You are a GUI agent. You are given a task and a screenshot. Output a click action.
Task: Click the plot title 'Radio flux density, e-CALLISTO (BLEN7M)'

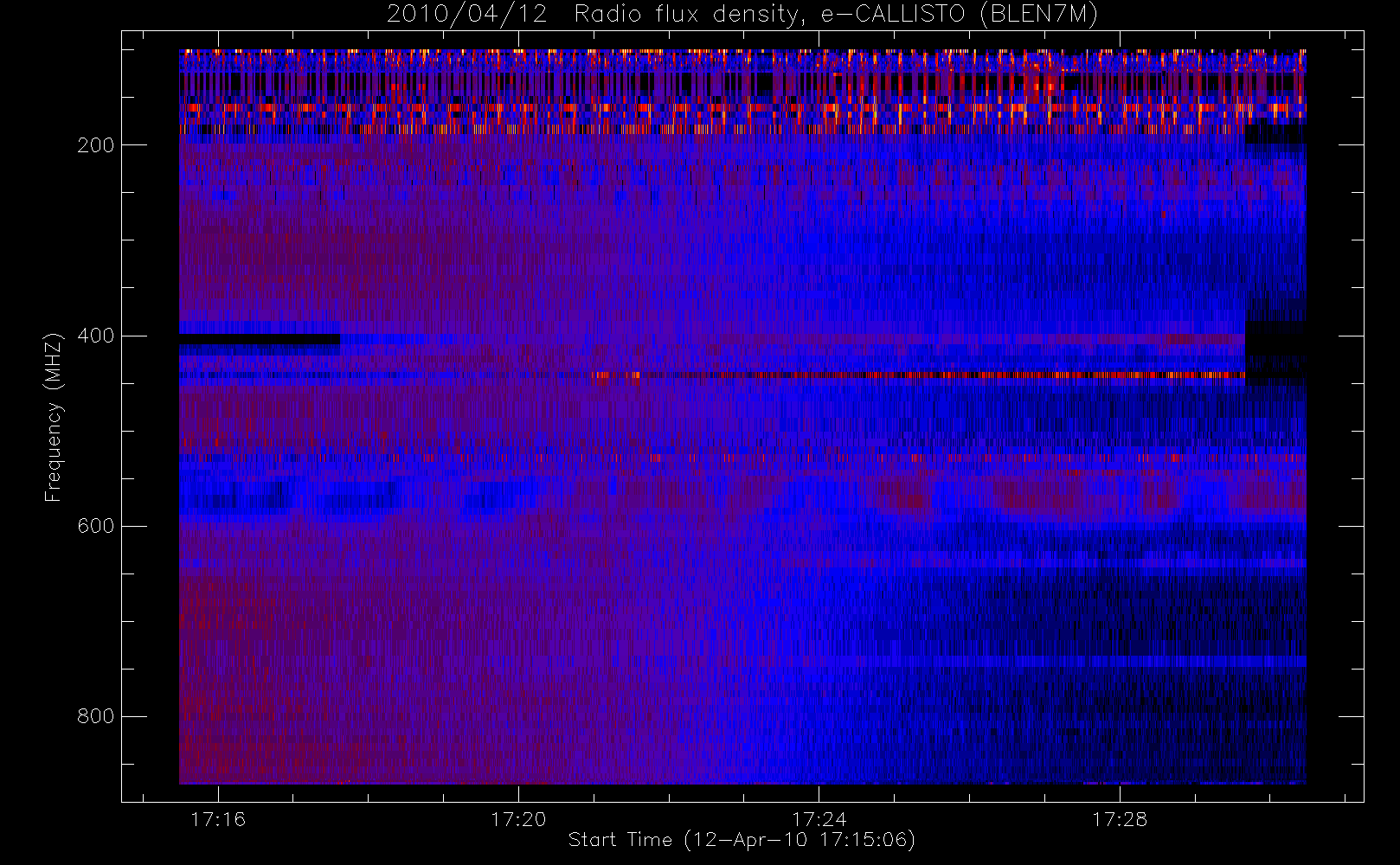point(836,15)
